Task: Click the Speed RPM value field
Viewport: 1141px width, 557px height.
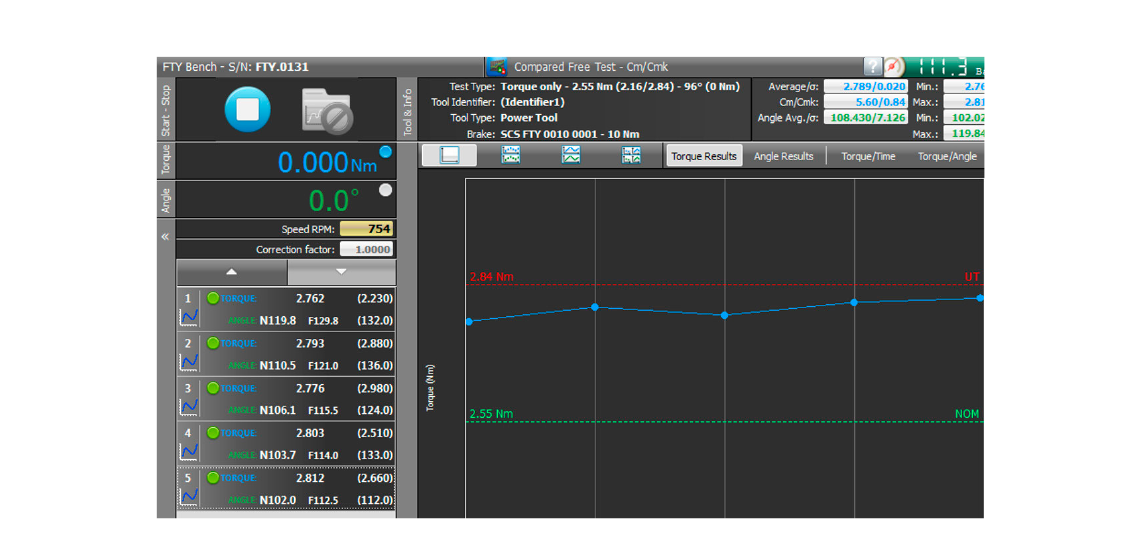Action: click(366, 229)
